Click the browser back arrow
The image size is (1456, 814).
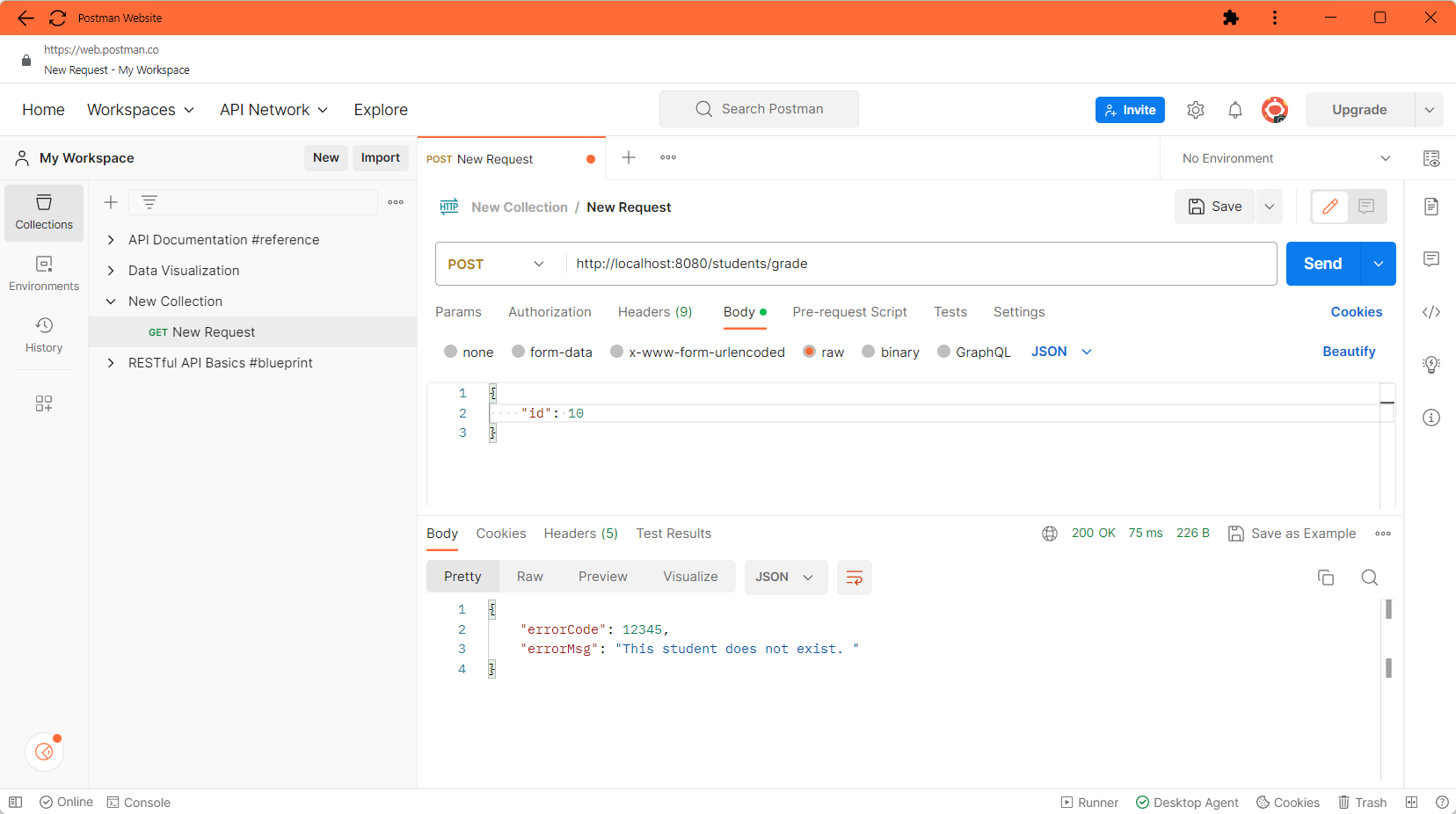pos(25,18)
